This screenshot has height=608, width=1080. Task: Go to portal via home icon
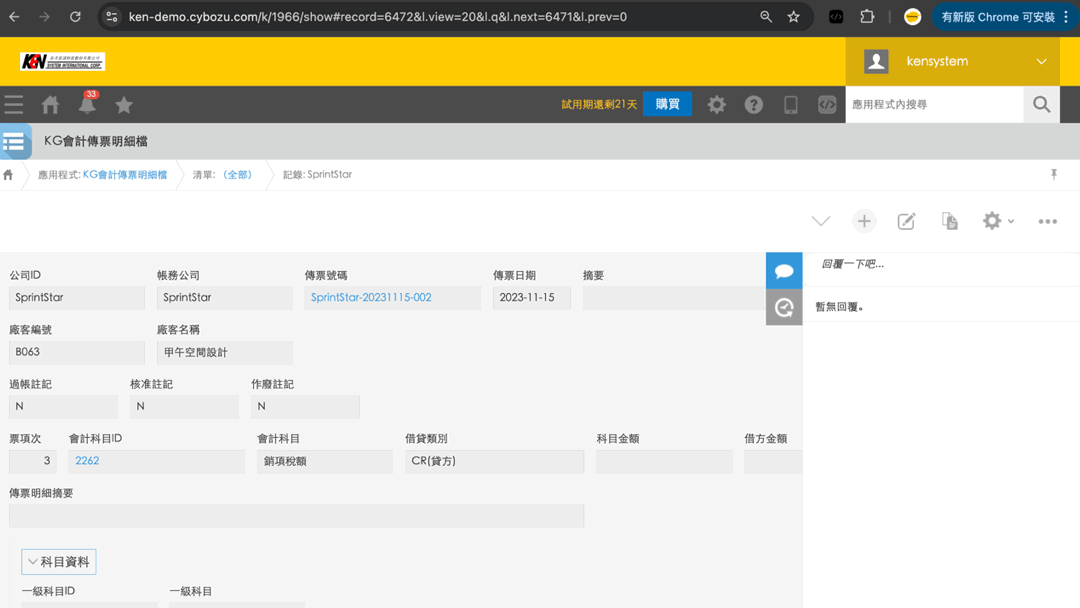50,105
